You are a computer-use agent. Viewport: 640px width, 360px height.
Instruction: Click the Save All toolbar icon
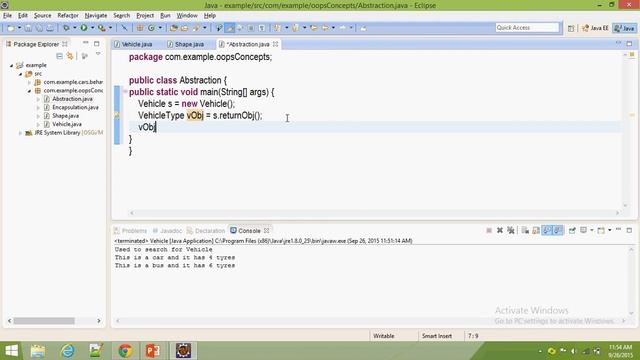click(39, 28)
